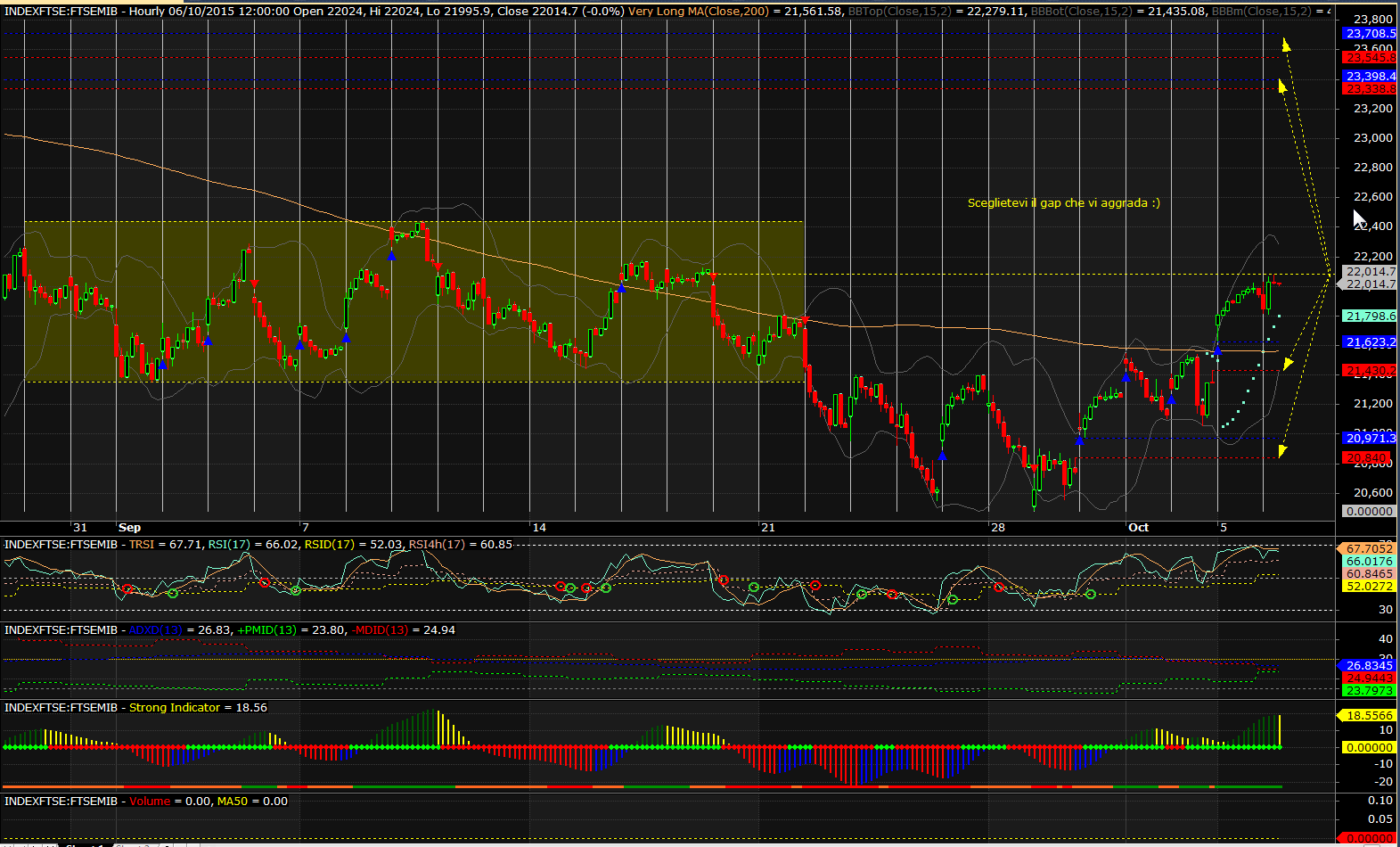1400x847 pixels.
Task: Select the yellow shaded range rectangle on chart
Action: pos(413,301)
